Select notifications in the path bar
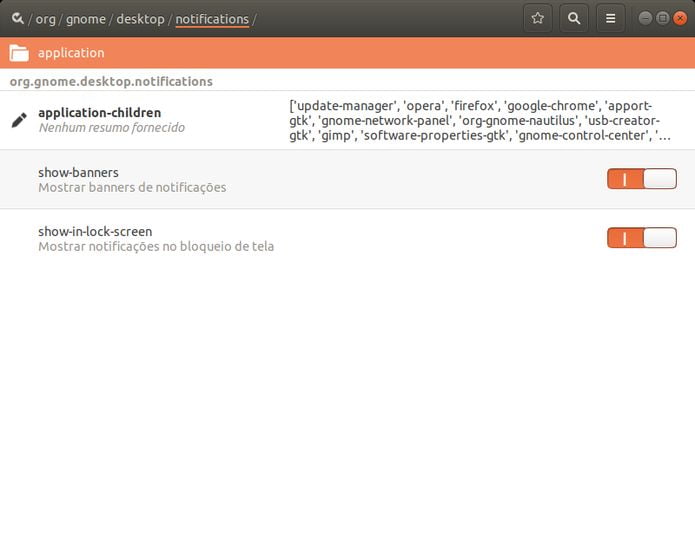The image size is (695, 558). click(212, 19)
